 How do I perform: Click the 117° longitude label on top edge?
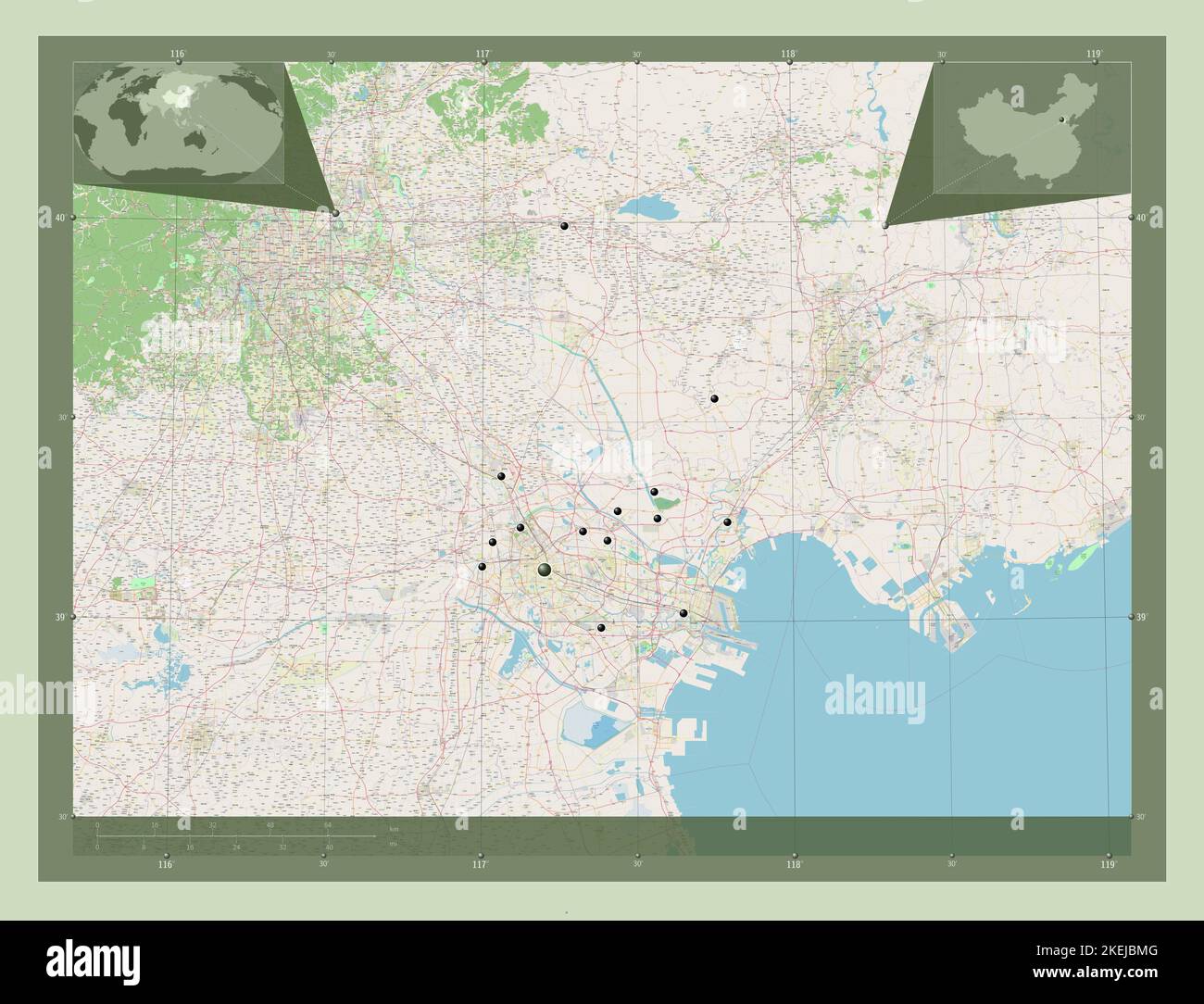pyautogui.click(x=483, y=55)
